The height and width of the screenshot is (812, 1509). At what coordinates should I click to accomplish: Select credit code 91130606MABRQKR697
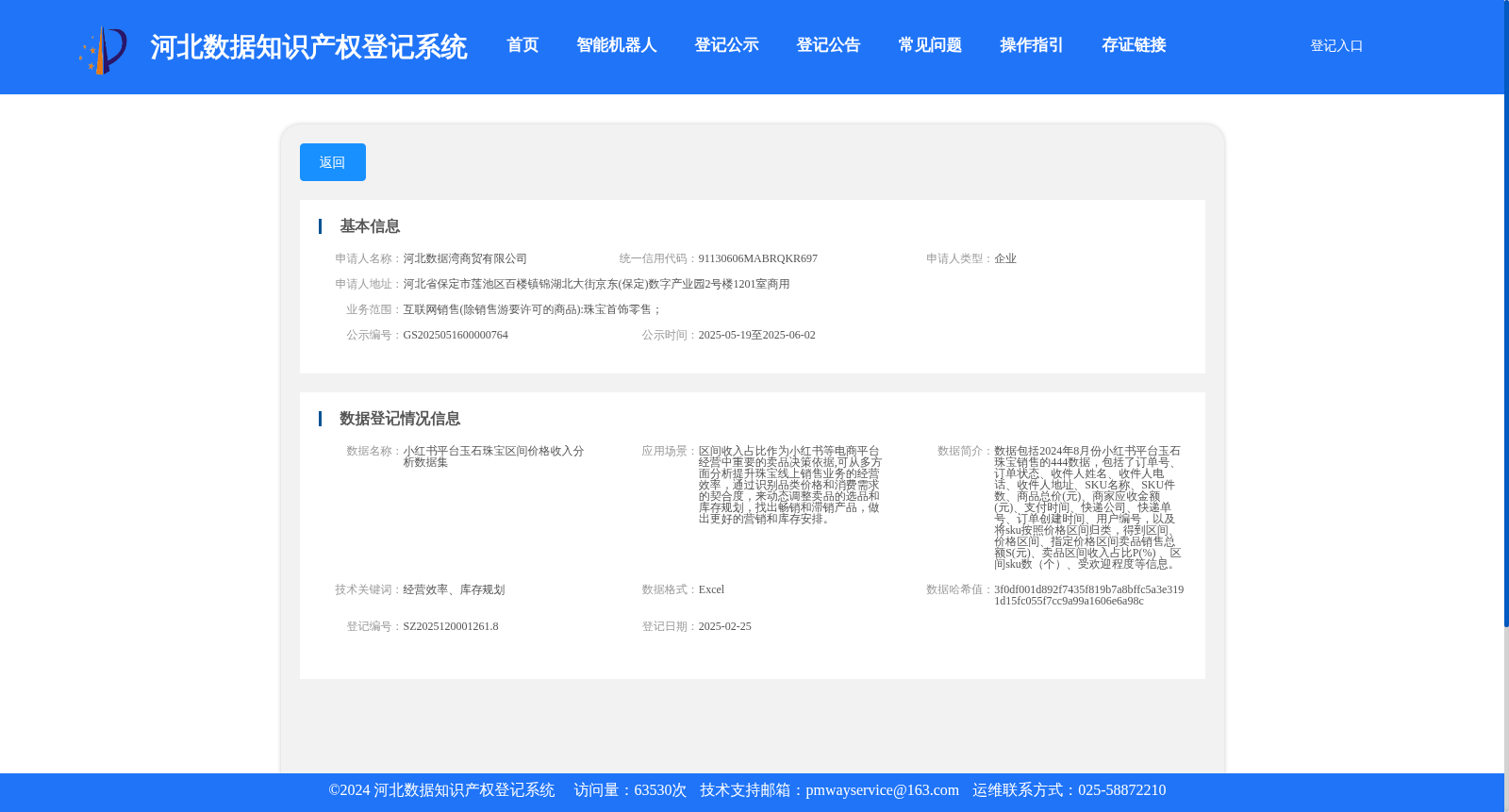(758, 258)
